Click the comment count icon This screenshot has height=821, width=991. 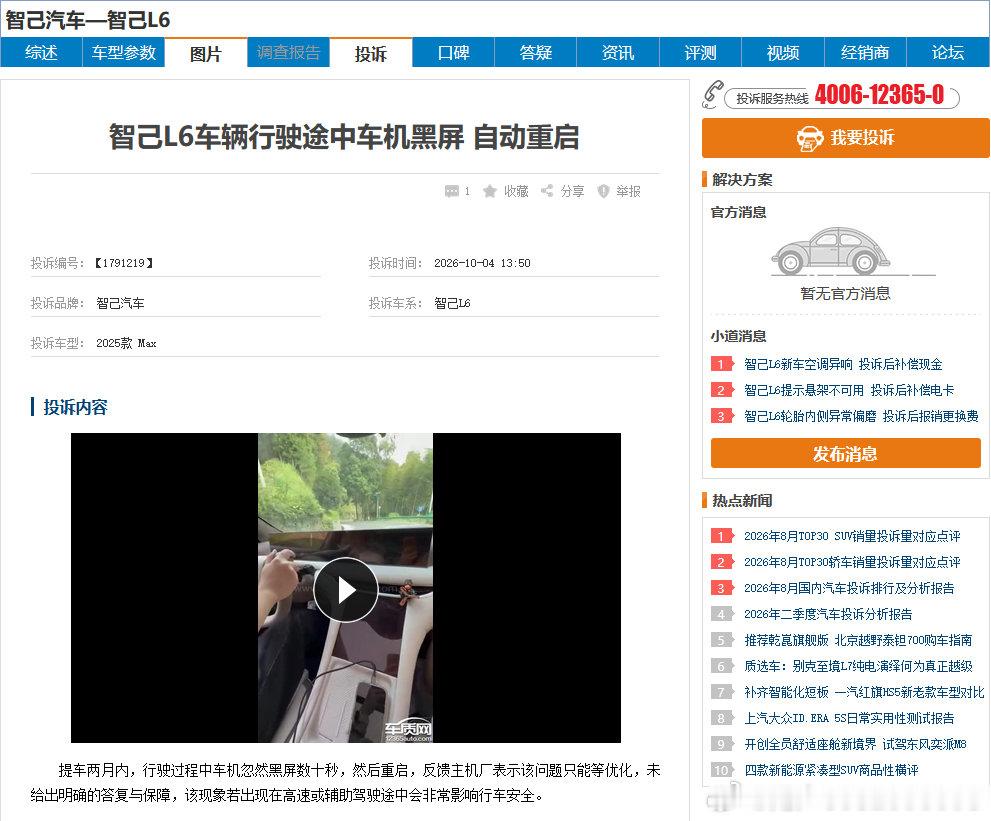pyautogui.click(x=451, y=191)
